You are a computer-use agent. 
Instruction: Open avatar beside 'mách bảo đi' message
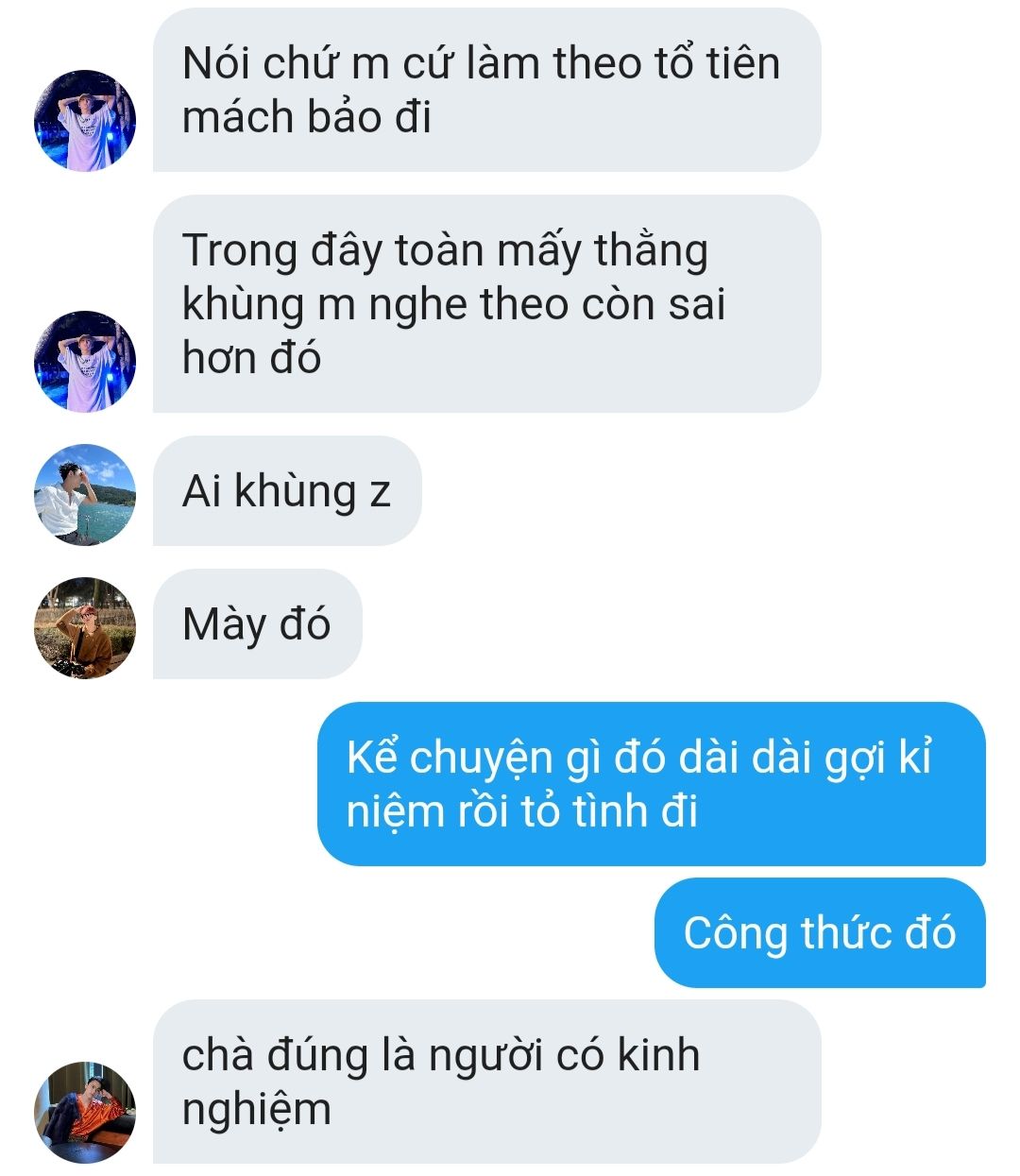click(85, 120)
